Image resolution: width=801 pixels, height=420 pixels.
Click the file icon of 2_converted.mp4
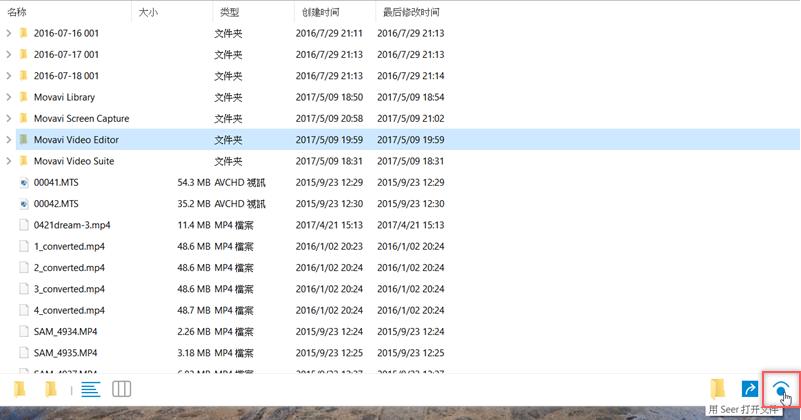pyautogui.click(x=23, y=268)
